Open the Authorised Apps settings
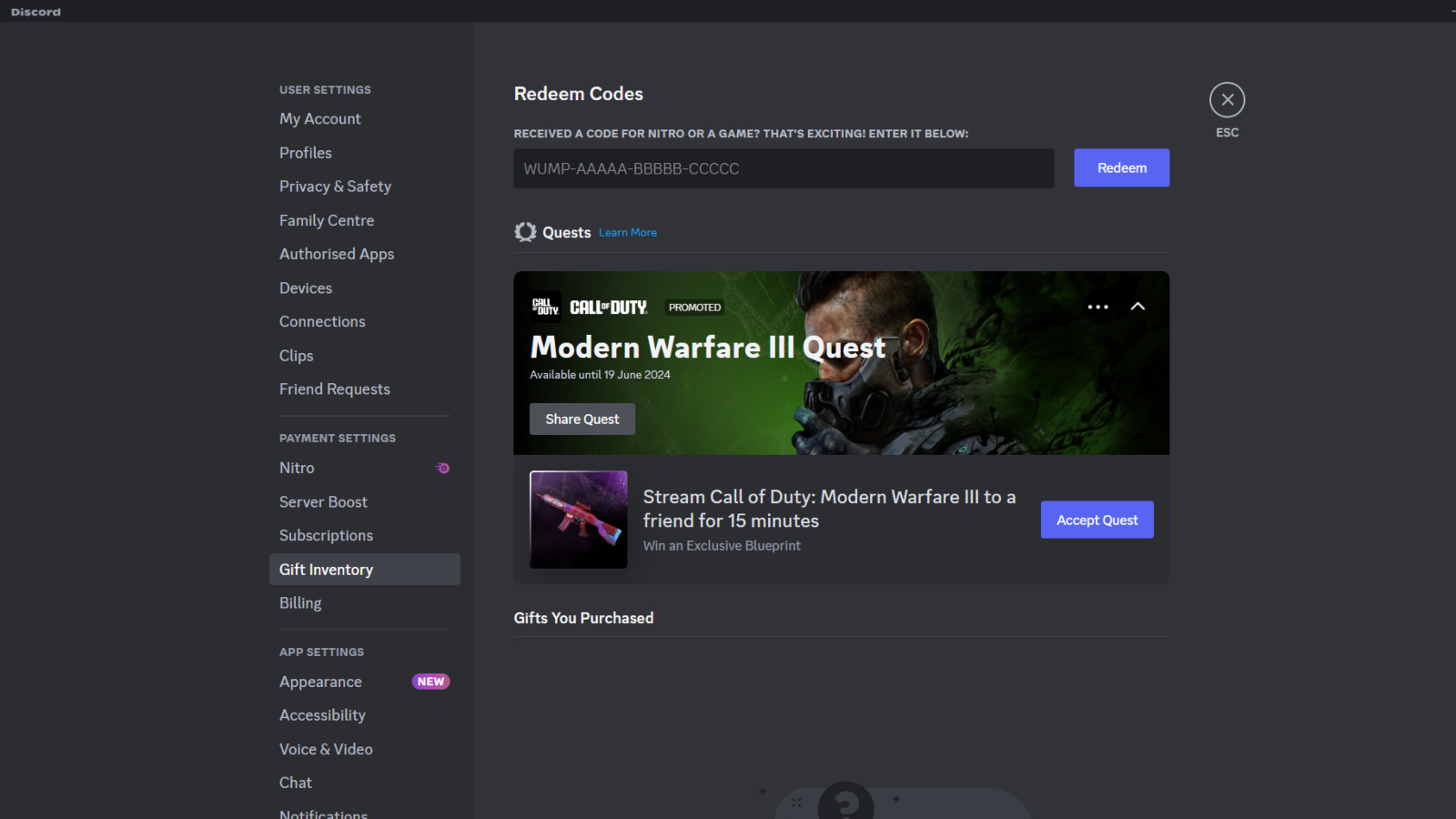Screen dimensions: 1456x819 click(337, 254)
